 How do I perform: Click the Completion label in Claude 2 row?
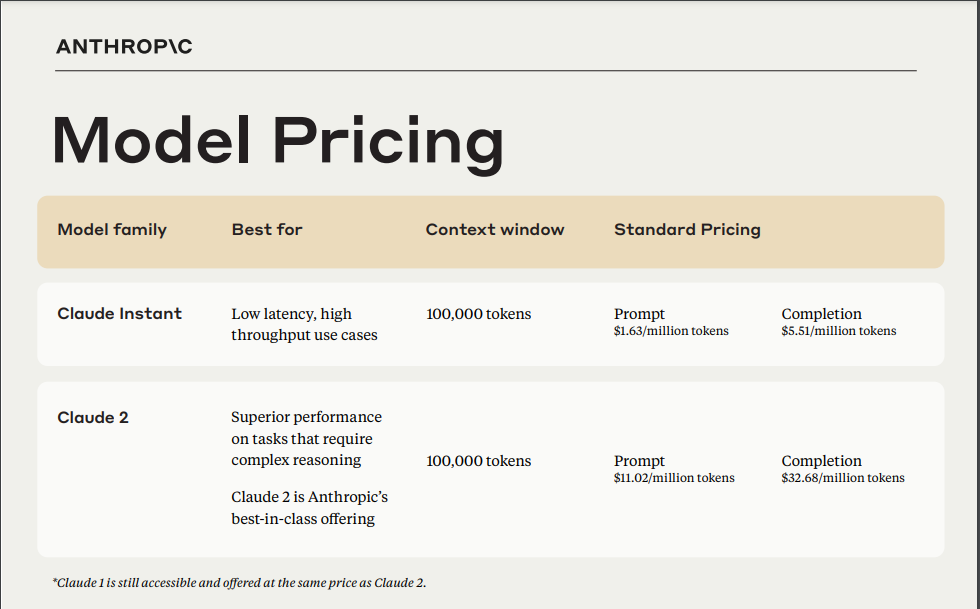coord(821,461)
